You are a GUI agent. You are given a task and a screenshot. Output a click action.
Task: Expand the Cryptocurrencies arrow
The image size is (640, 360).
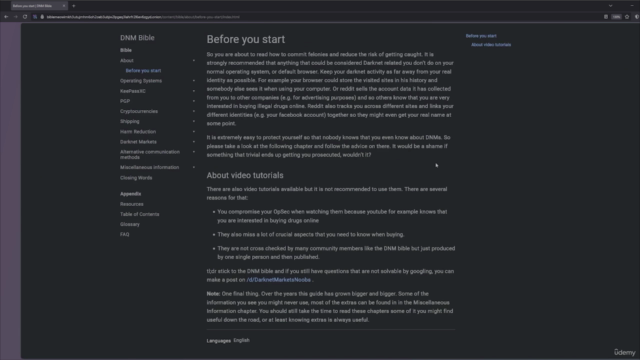pyautogui.click(x=194, y=111)
